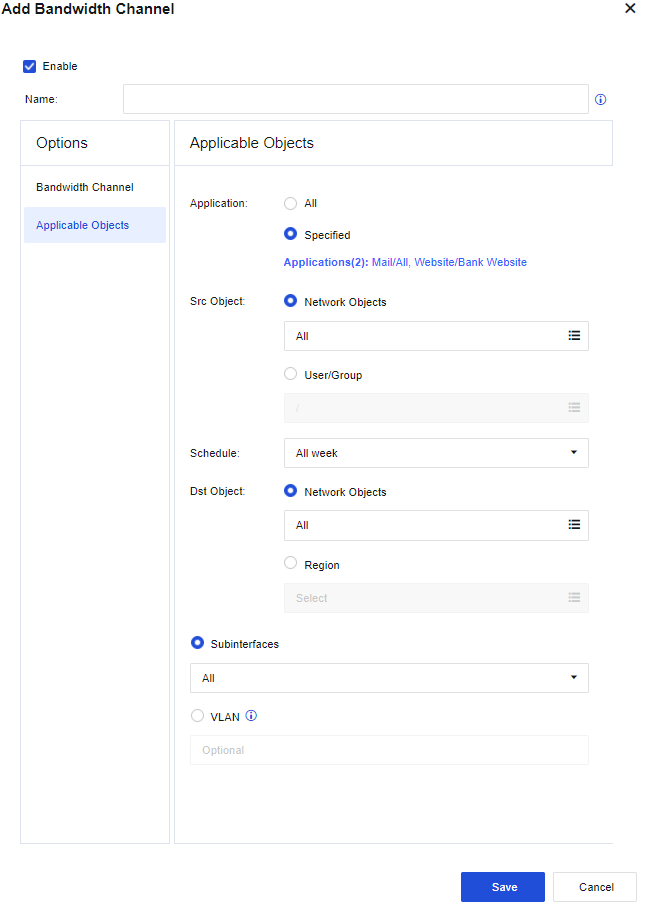
Task: Expand the Schedule dropdown showing All week
Action: pyautogui.click(x=436, y=453)
